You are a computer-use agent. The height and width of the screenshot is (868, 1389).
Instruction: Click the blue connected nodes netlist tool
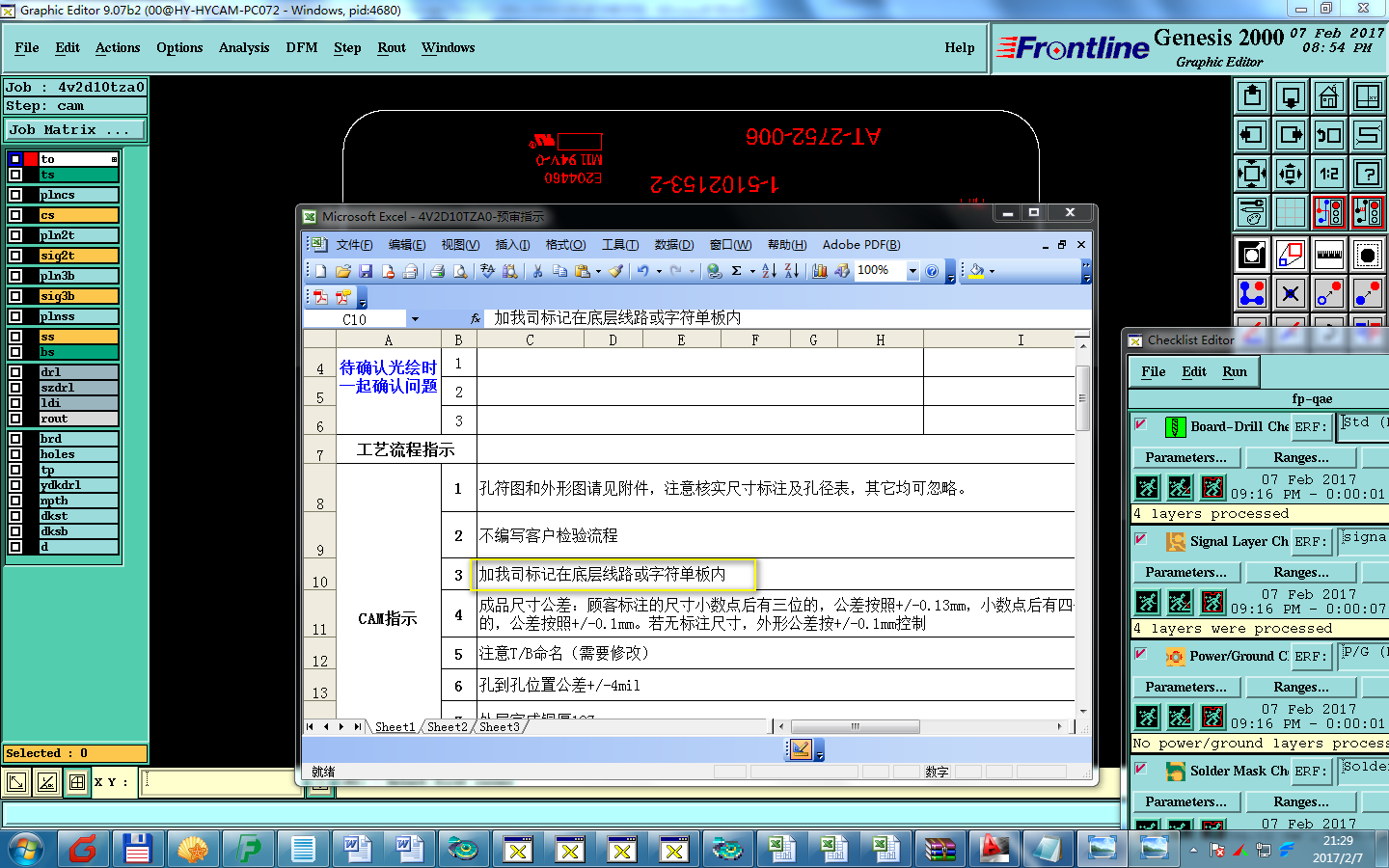tap(1252, 293)
